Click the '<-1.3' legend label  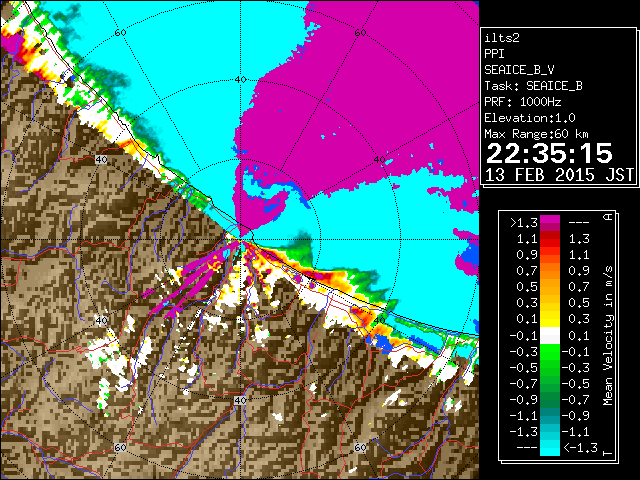coord(580,447)
